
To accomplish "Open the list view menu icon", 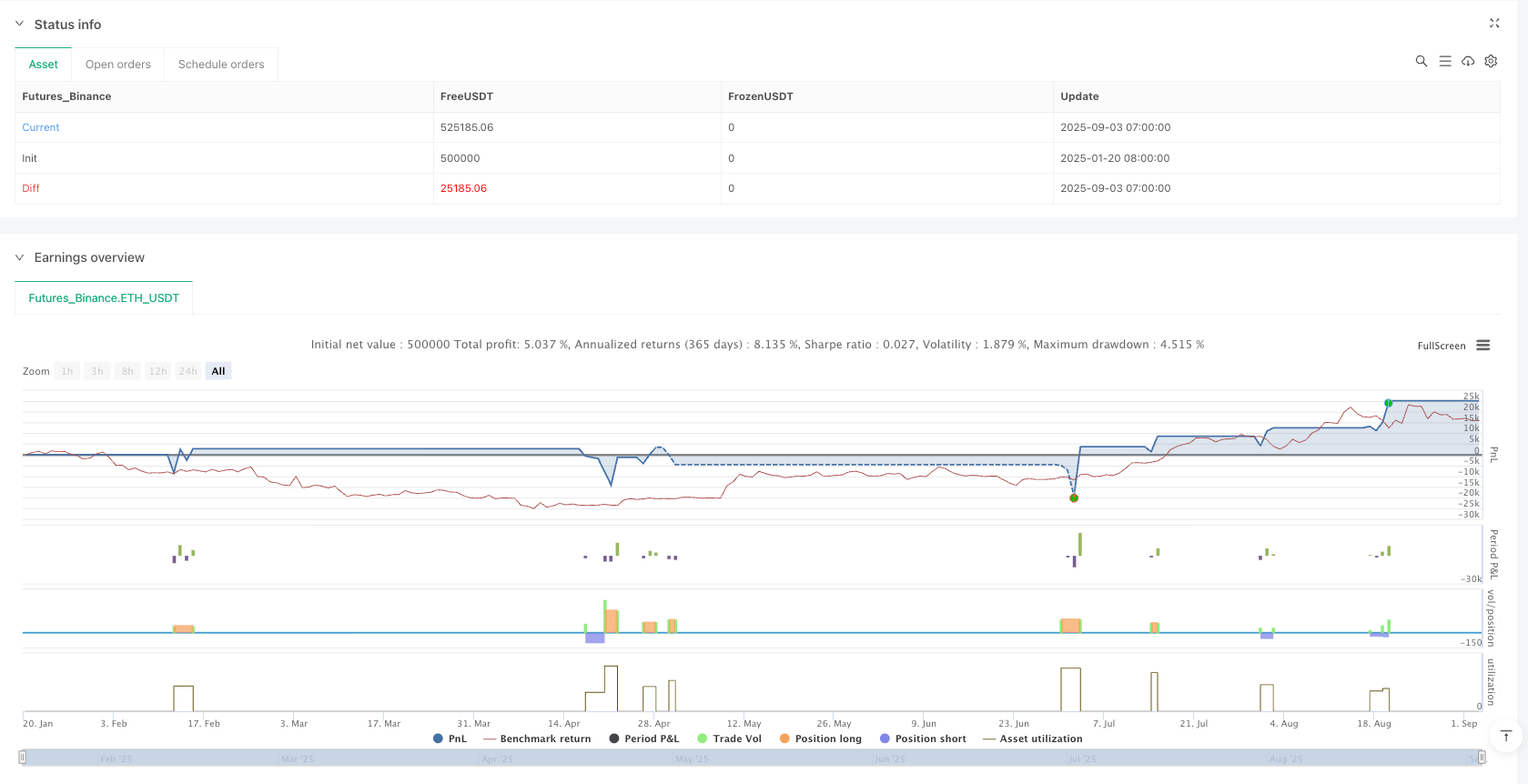I will click(x=1444, y=61).
